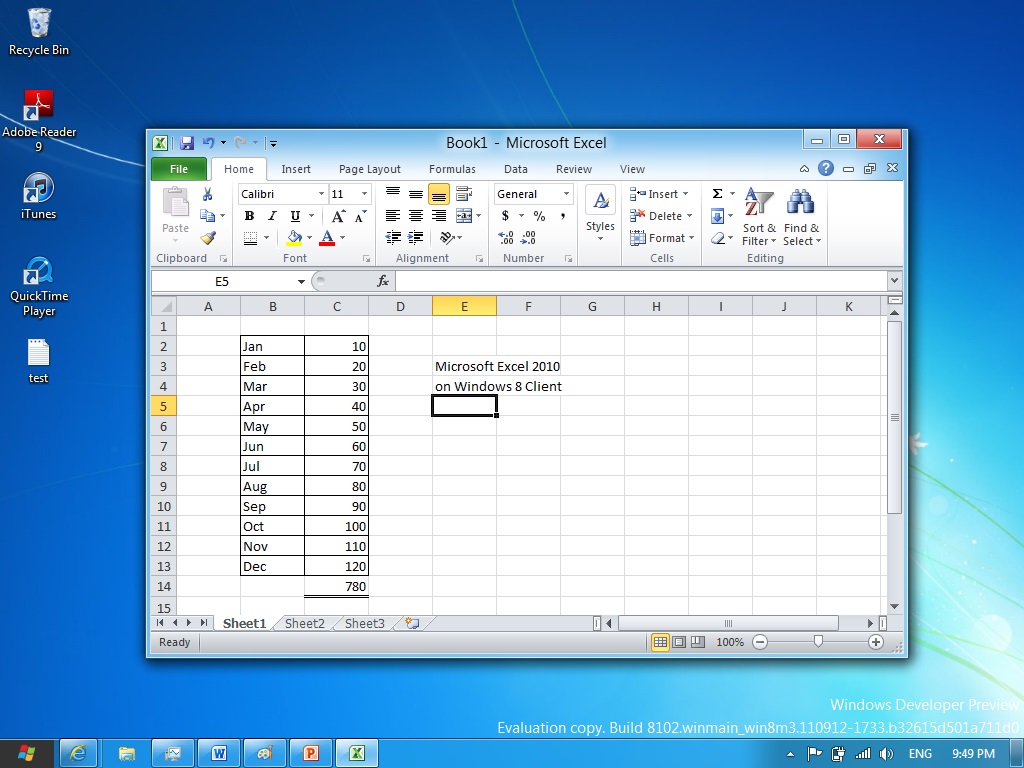Open the Name Box dropdown arrow
1024x768 pixels.
[x=301, y=281]
